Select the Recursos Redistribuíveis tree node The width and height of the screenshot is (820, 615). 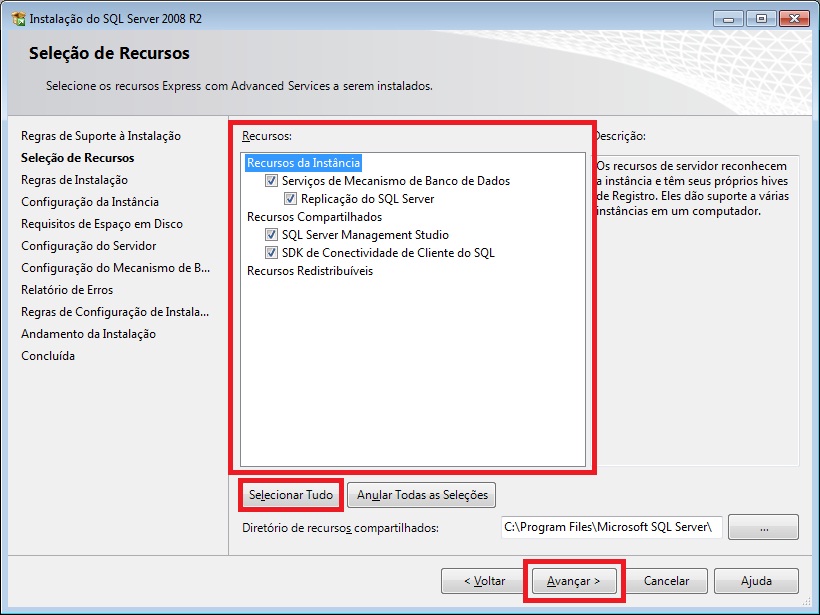(x=310, y=271)
